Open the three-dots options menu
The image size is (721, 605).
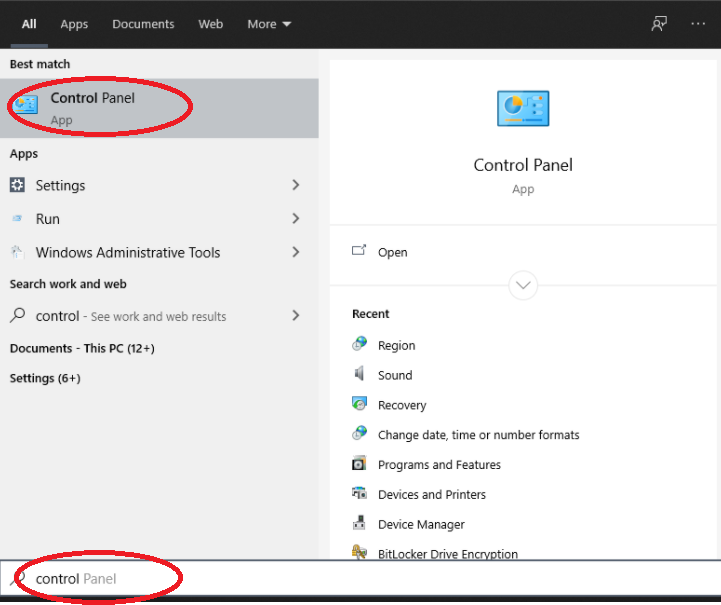click(x=698, y=23)
